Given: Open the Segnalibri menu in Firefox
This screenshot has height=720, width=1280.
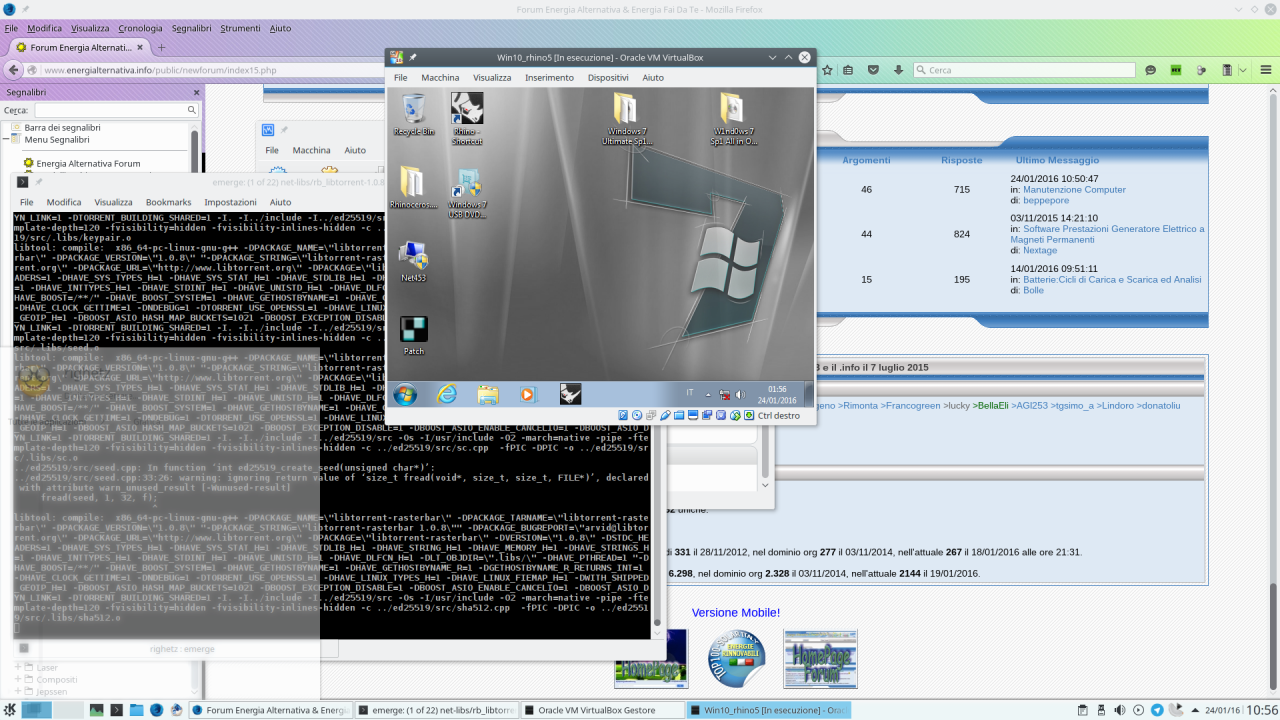Looking at the screenshot, I should pos(190,28).
